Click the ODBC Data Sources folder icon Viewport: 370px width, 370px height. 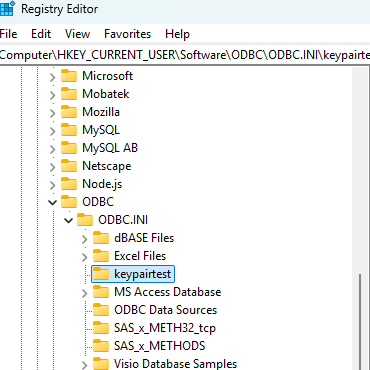pyautogui.click(x=101, y=310)
